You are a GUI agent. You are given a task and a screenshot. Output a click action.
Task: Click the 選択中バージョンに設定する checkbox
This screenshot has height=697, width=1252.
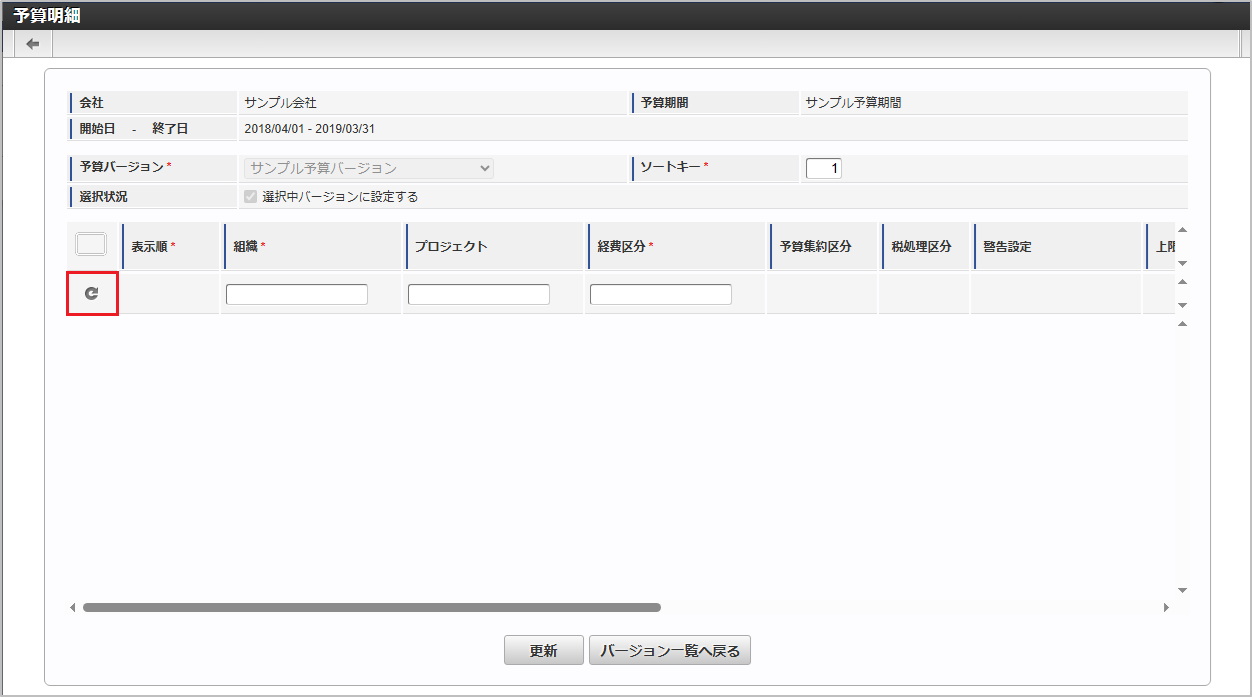coord(249,196)
